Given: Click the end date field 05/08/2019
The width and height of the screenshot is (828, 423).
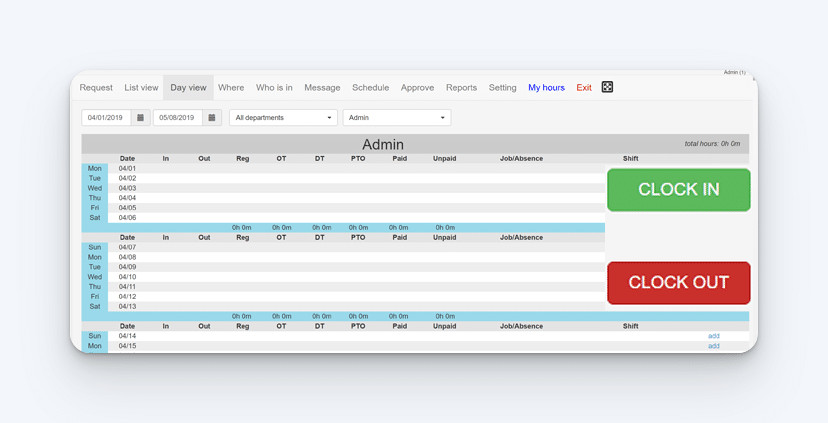Looking at the screenshot, I should [178, 118].
